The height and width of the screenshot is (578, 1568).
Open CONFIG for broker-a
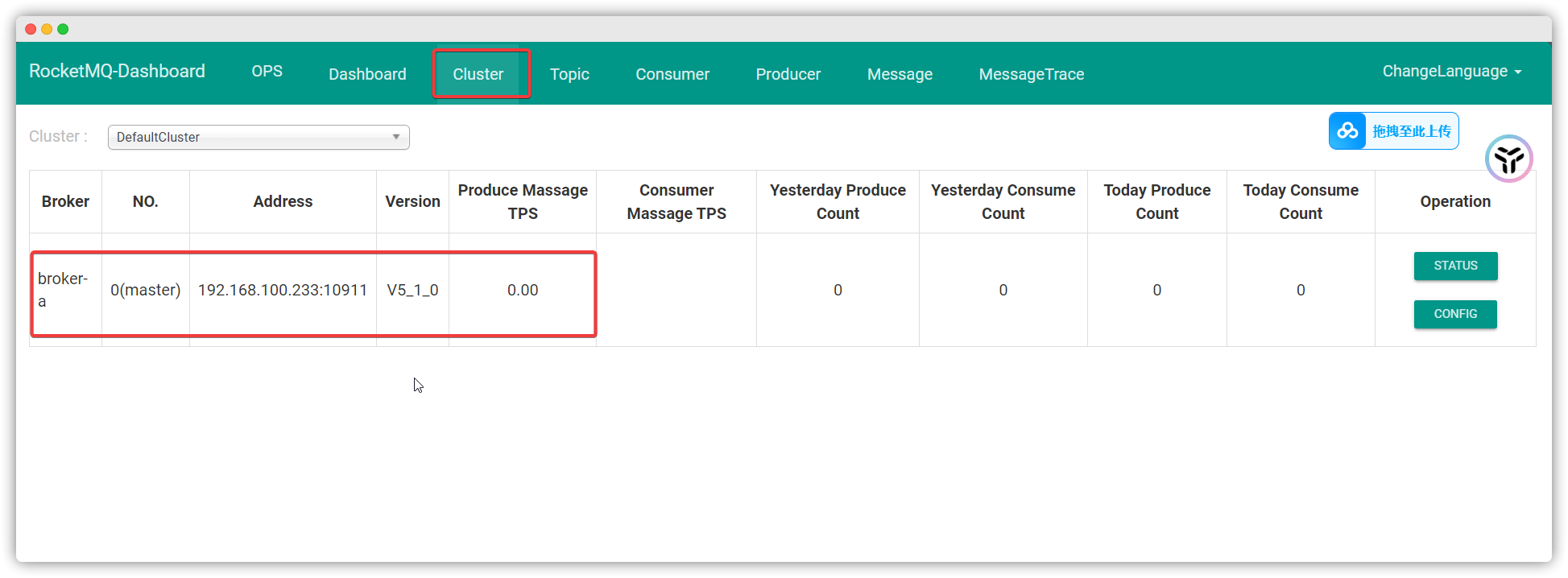[x=1455, y=314]
